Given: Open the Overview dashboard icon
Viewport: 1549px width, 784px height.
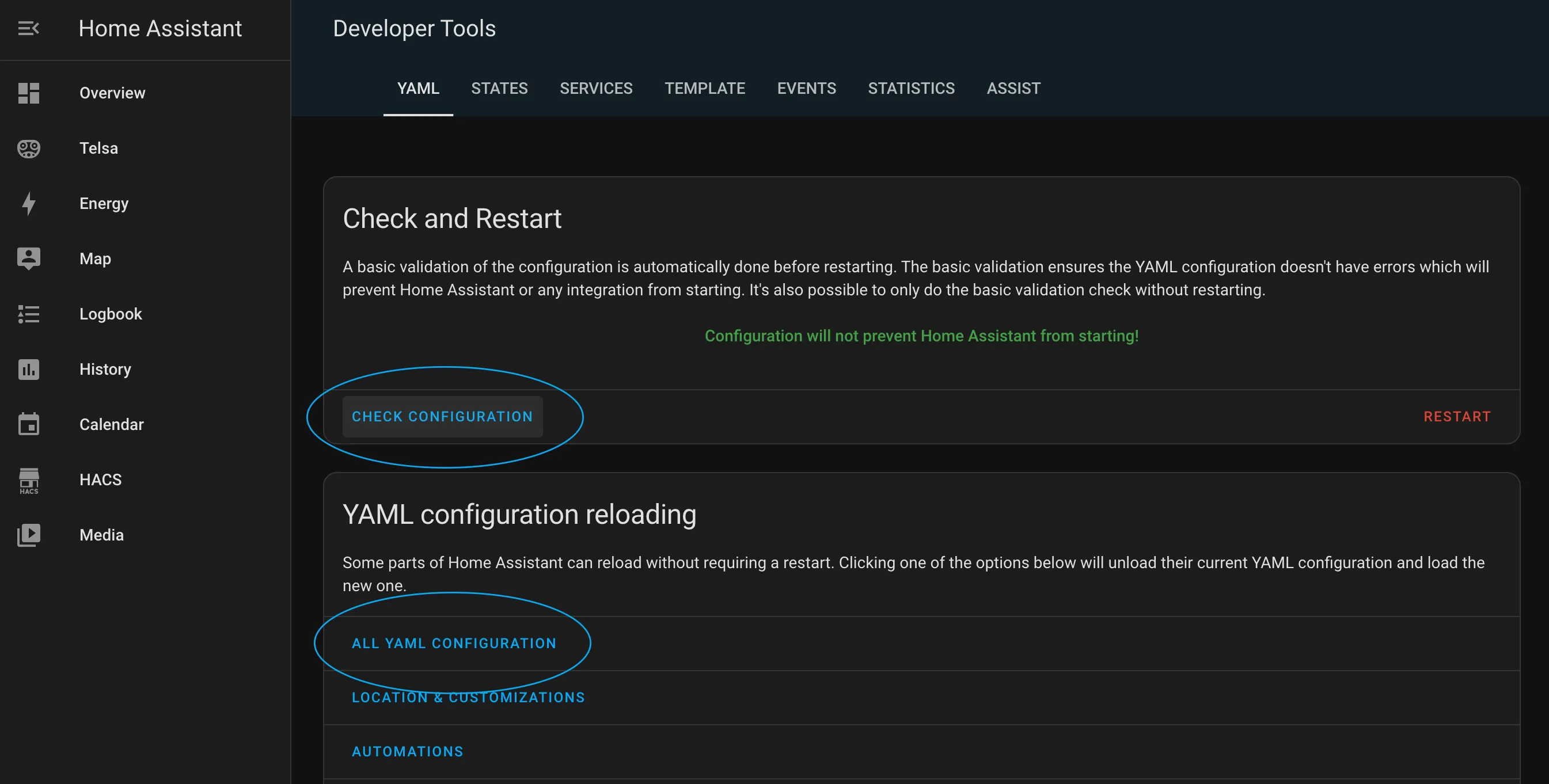Looking at the screenshot, I should click(x=28, y=93).
